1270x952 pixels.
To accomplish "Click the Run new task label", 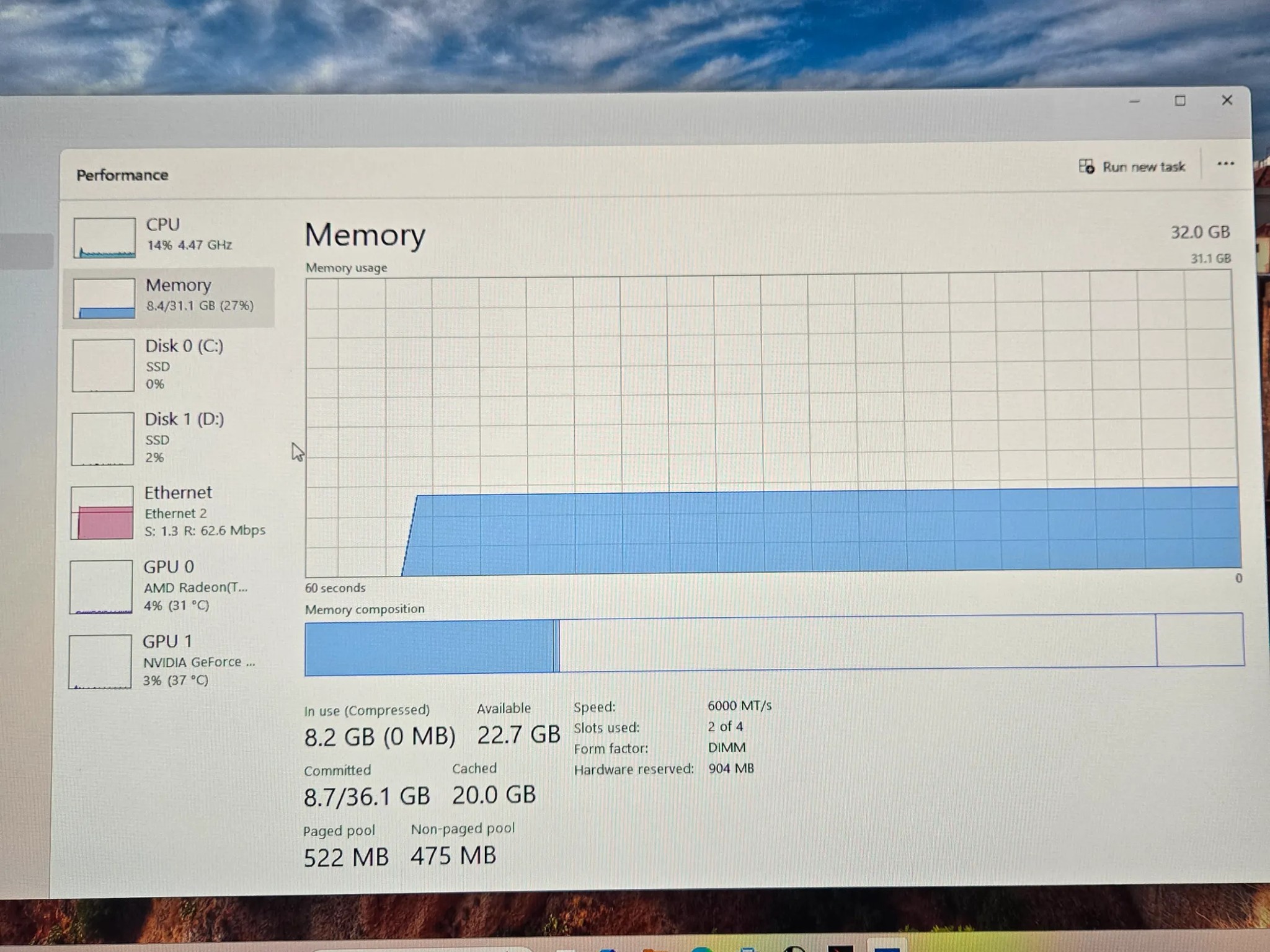I will 1143,167.
